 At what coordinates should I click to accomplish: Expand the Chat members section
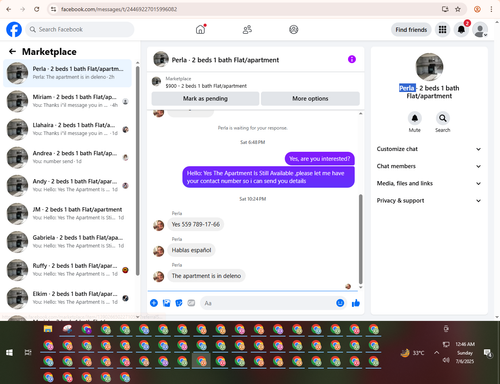pos(429,166)
